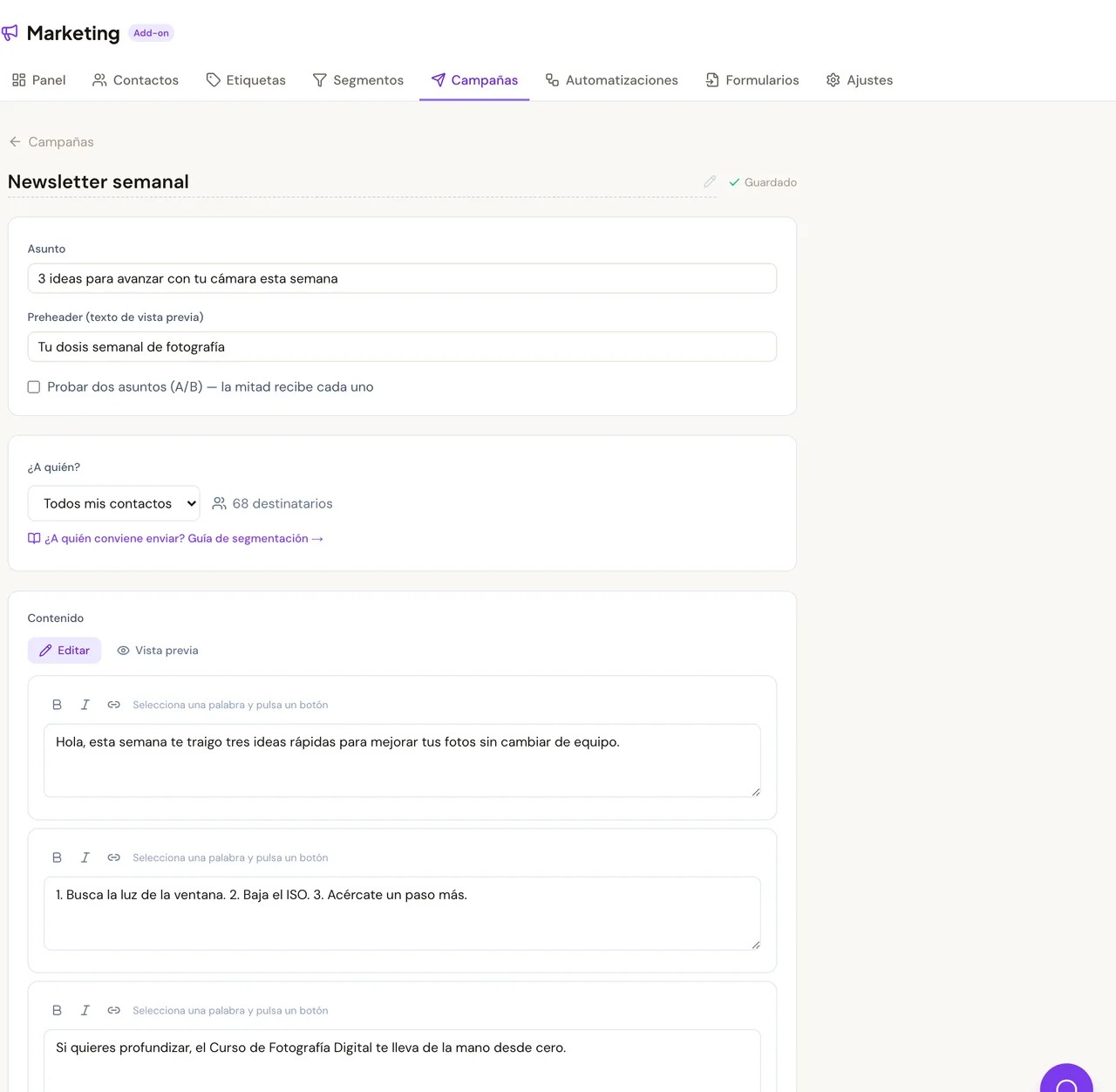The image size is (1116, 1092).
Task: Click the pencil icon to rename campaign
Action: pyautogui.click(x=710, y=181)
